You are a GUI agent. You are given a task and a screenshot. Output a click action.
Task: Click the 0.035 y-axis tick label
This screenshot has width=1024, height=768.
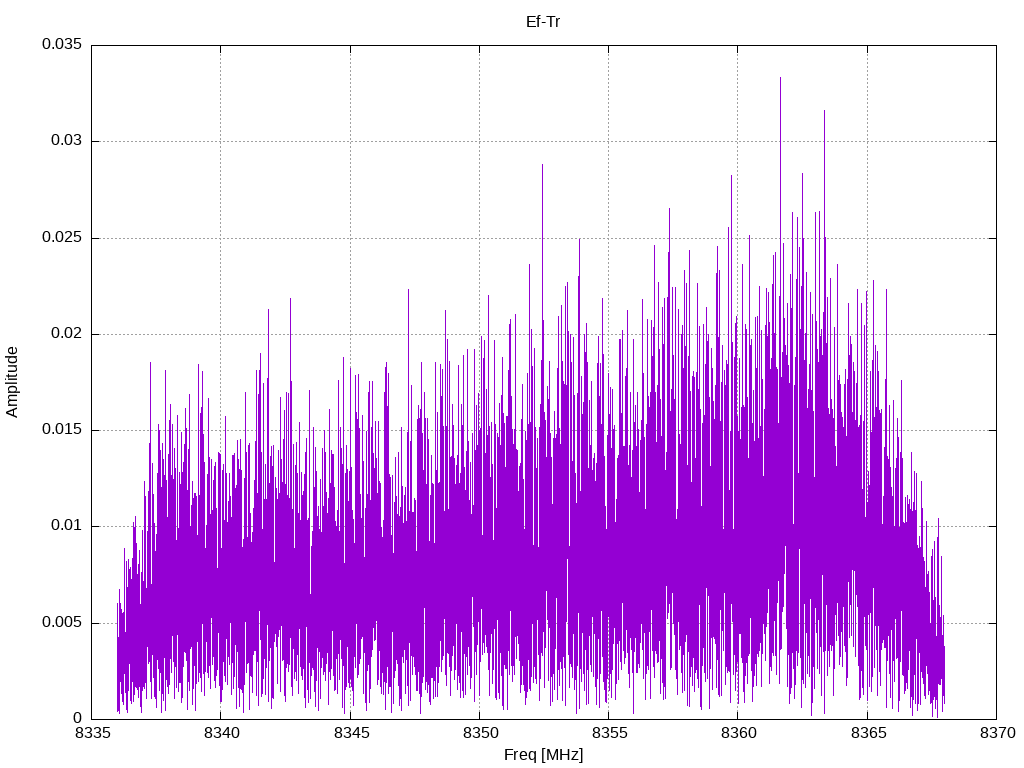click(62, 44)
